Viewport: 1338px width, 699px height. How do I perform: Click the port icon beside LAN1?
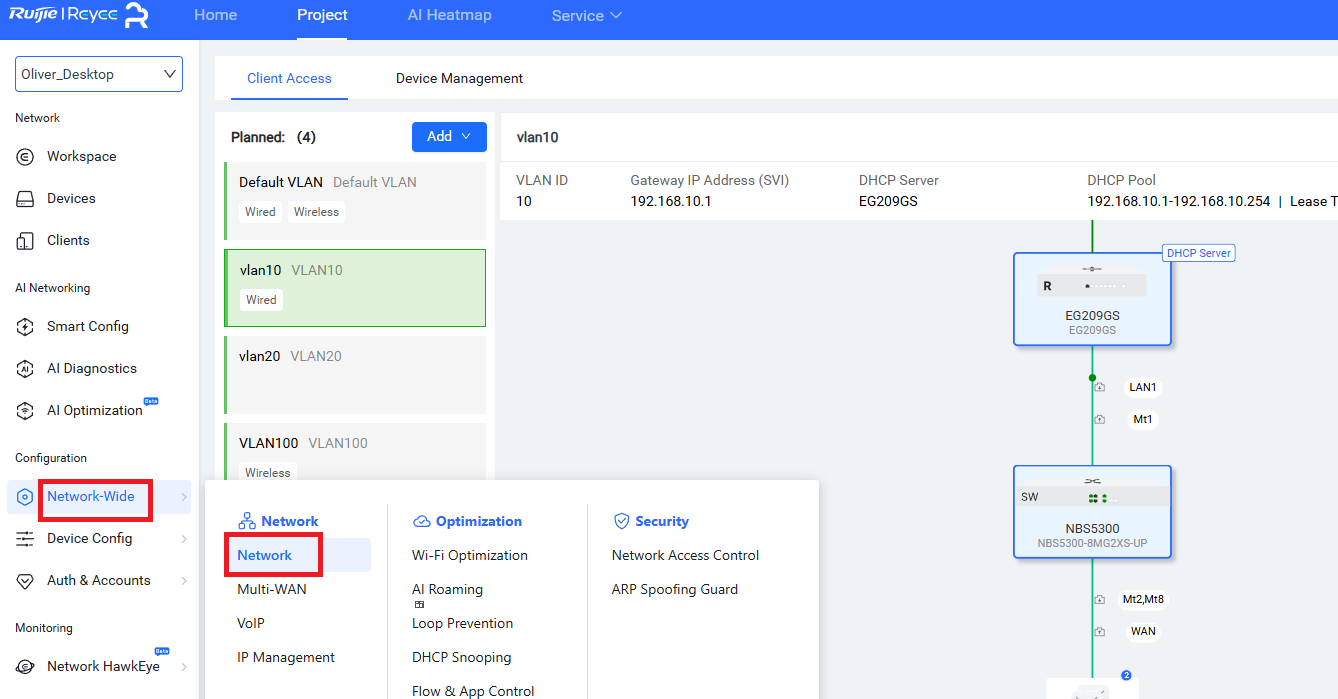1099,387
